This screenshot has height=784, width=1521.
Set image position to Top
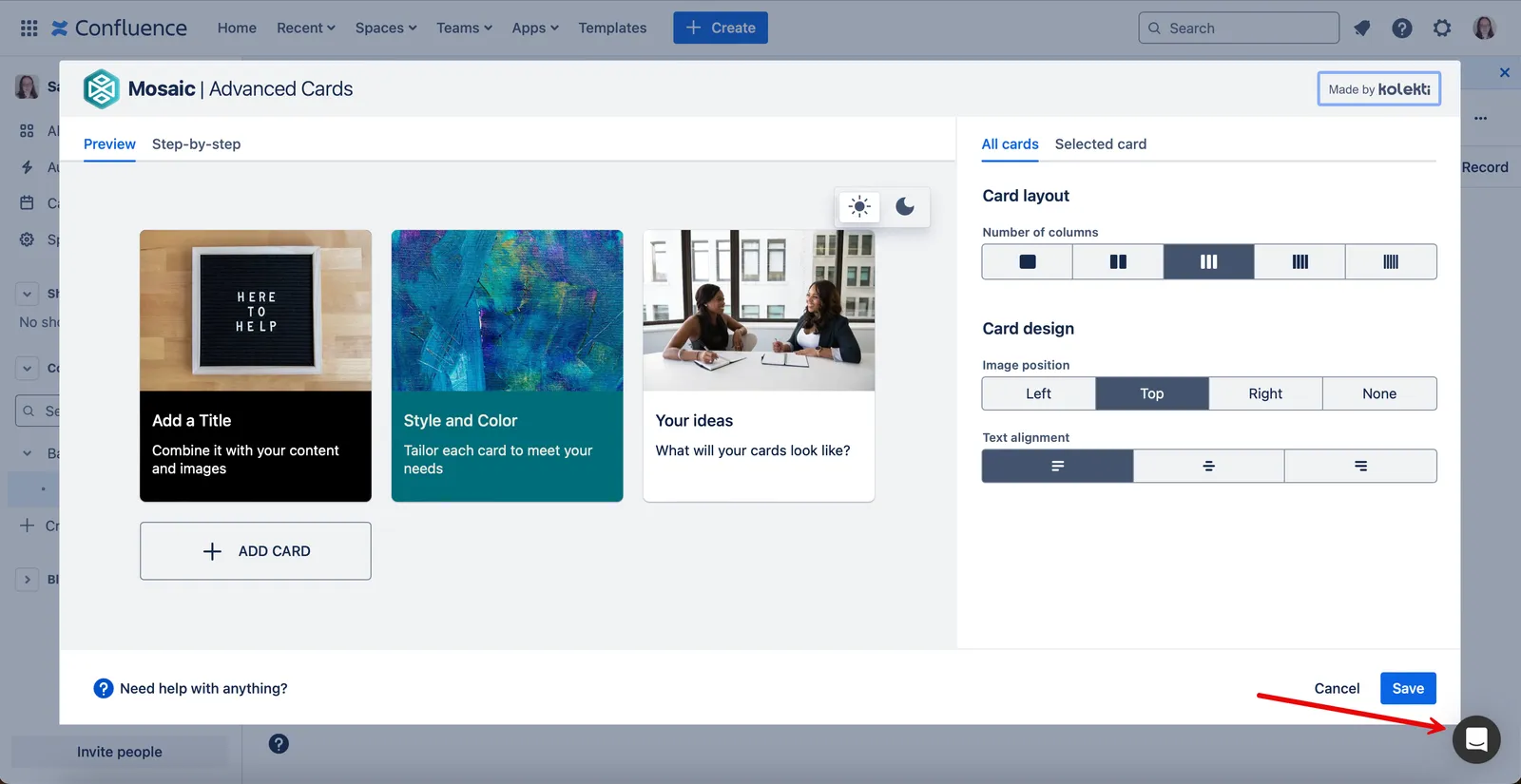(1152, 393)
